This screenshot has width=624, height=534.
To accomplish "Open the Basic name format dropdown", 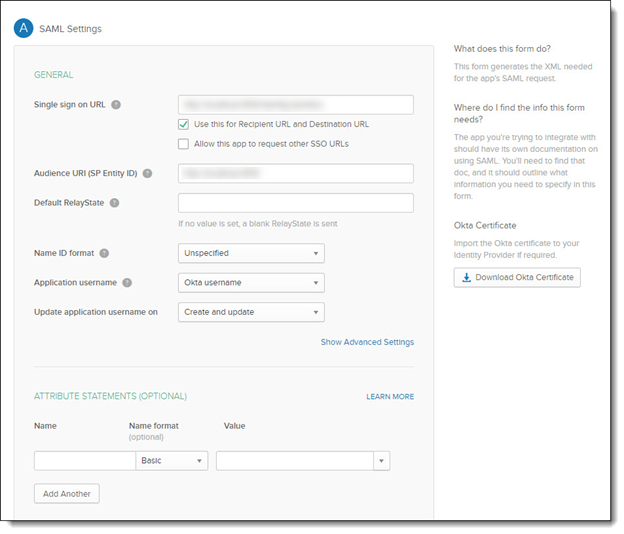I will pos(172,461).
